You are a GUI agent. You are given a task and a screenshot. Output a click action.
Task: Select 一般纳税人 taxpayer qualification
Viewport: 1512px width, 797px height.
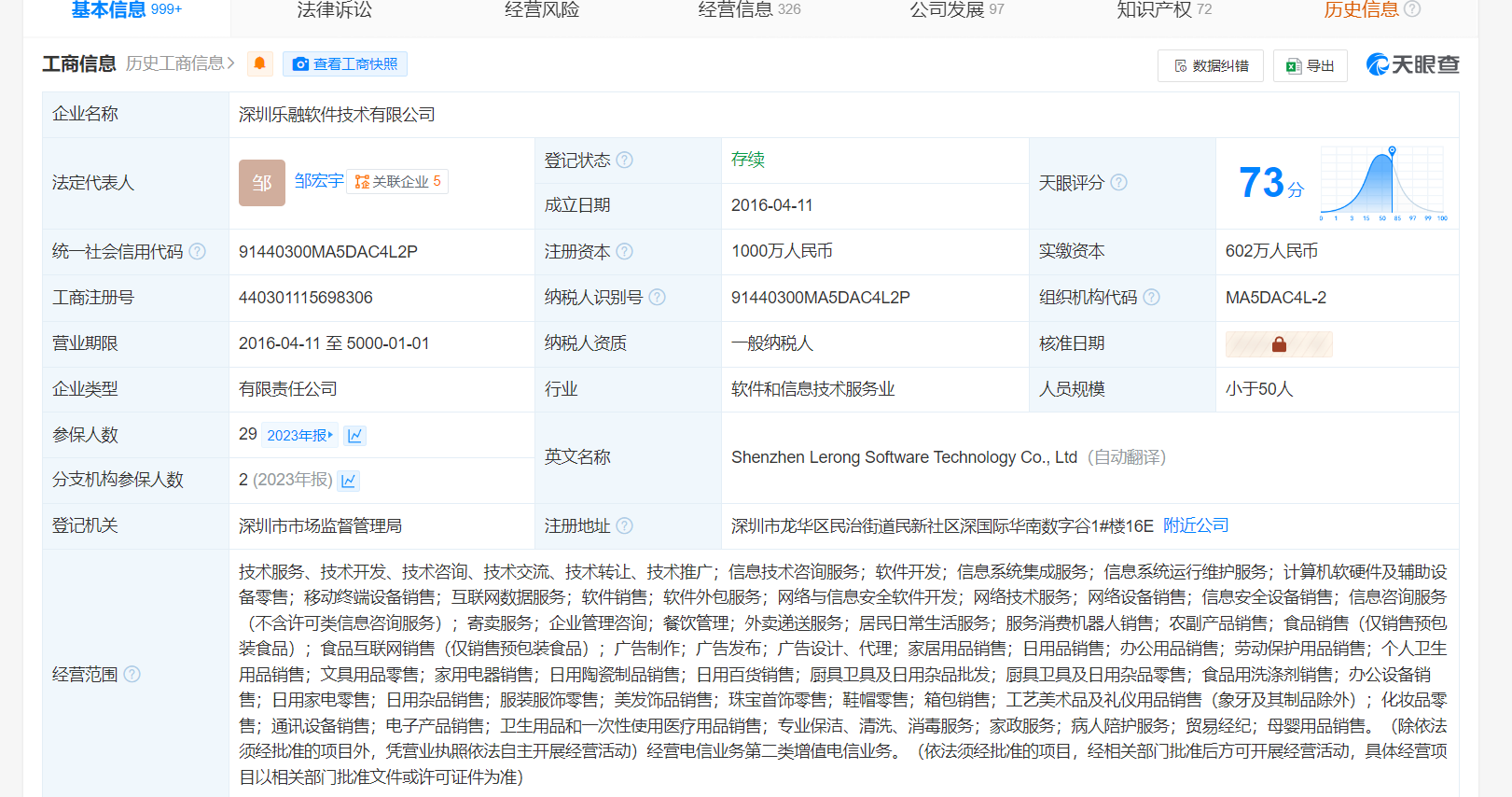click(x=772, y=343)
